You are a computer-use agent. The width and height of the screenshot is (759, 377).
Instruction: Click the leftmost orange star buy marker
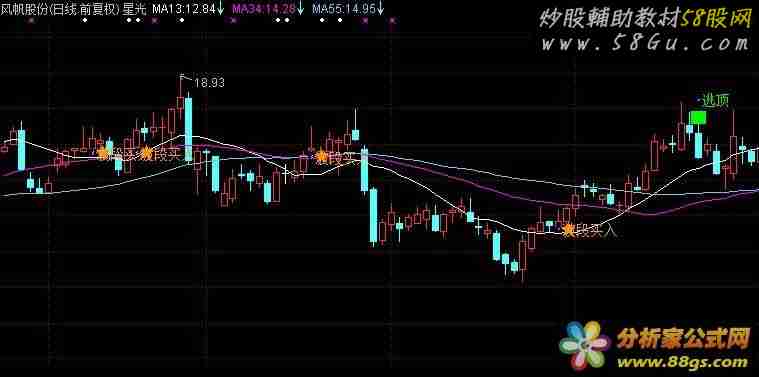click(x=103, y=154)
